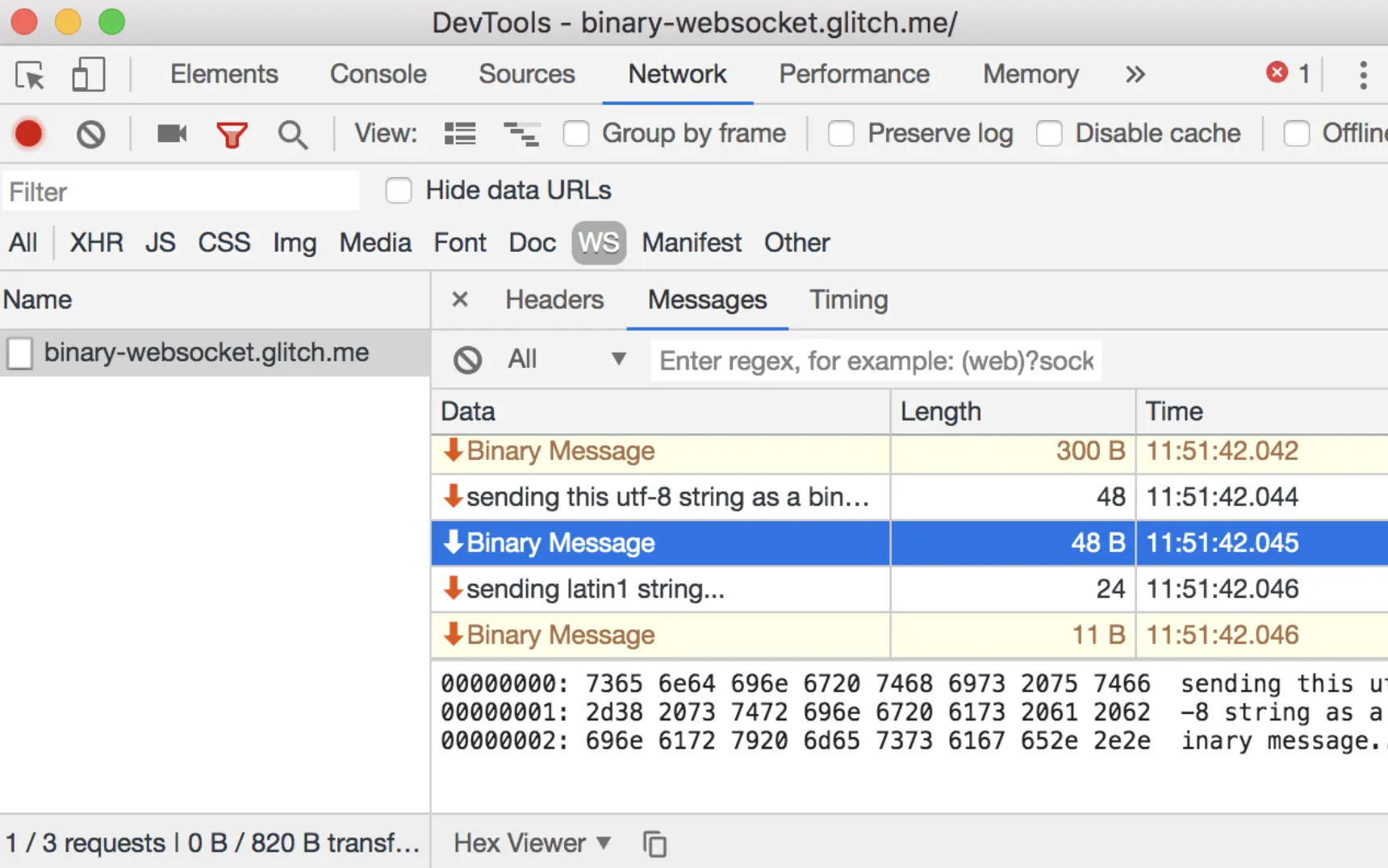The height and width of the screenshot is (868, 1388).
Task: Close the request details pane
Action: pos(460,299)
